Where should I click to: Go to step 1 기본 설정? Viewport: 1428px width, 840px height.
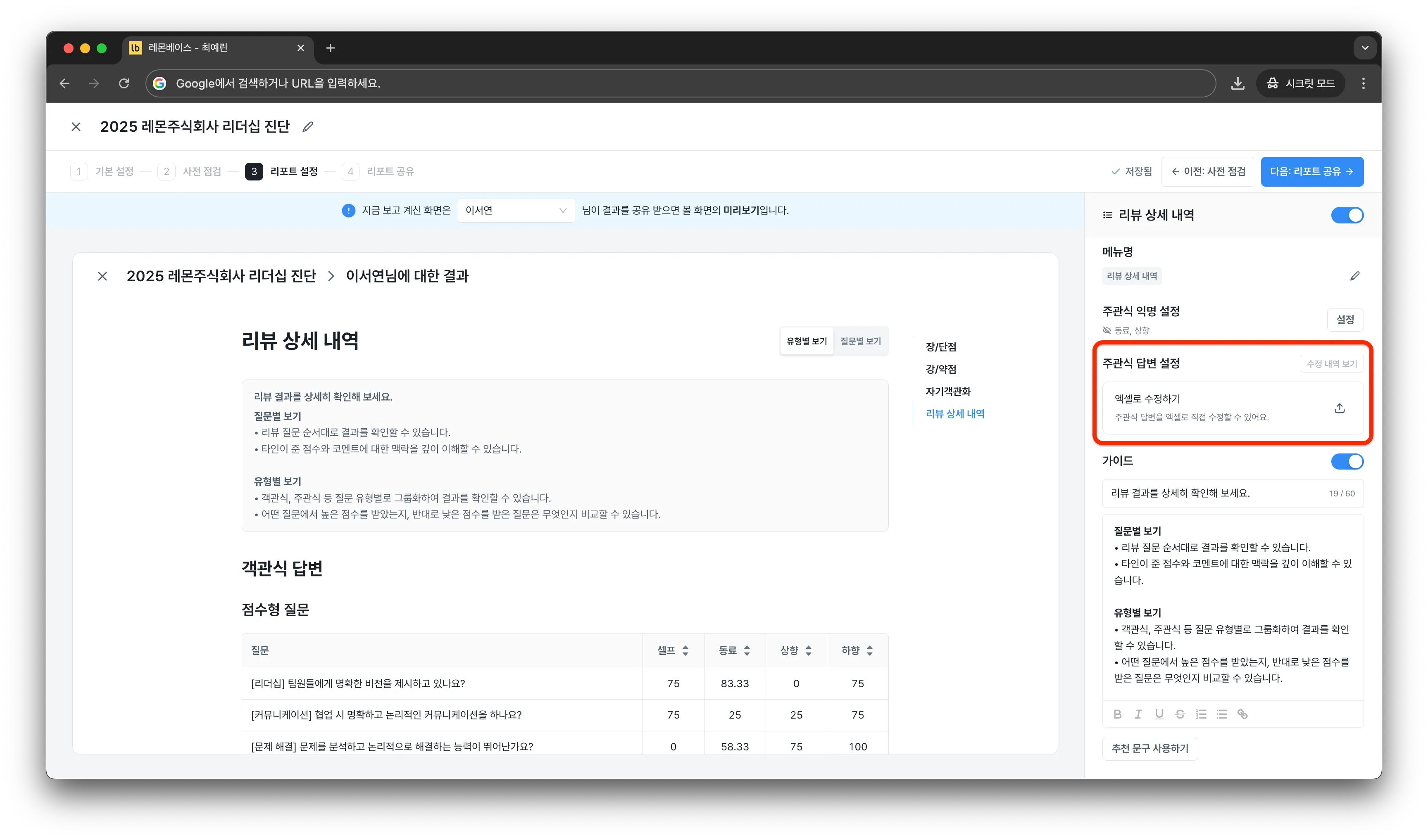[102, 172]
